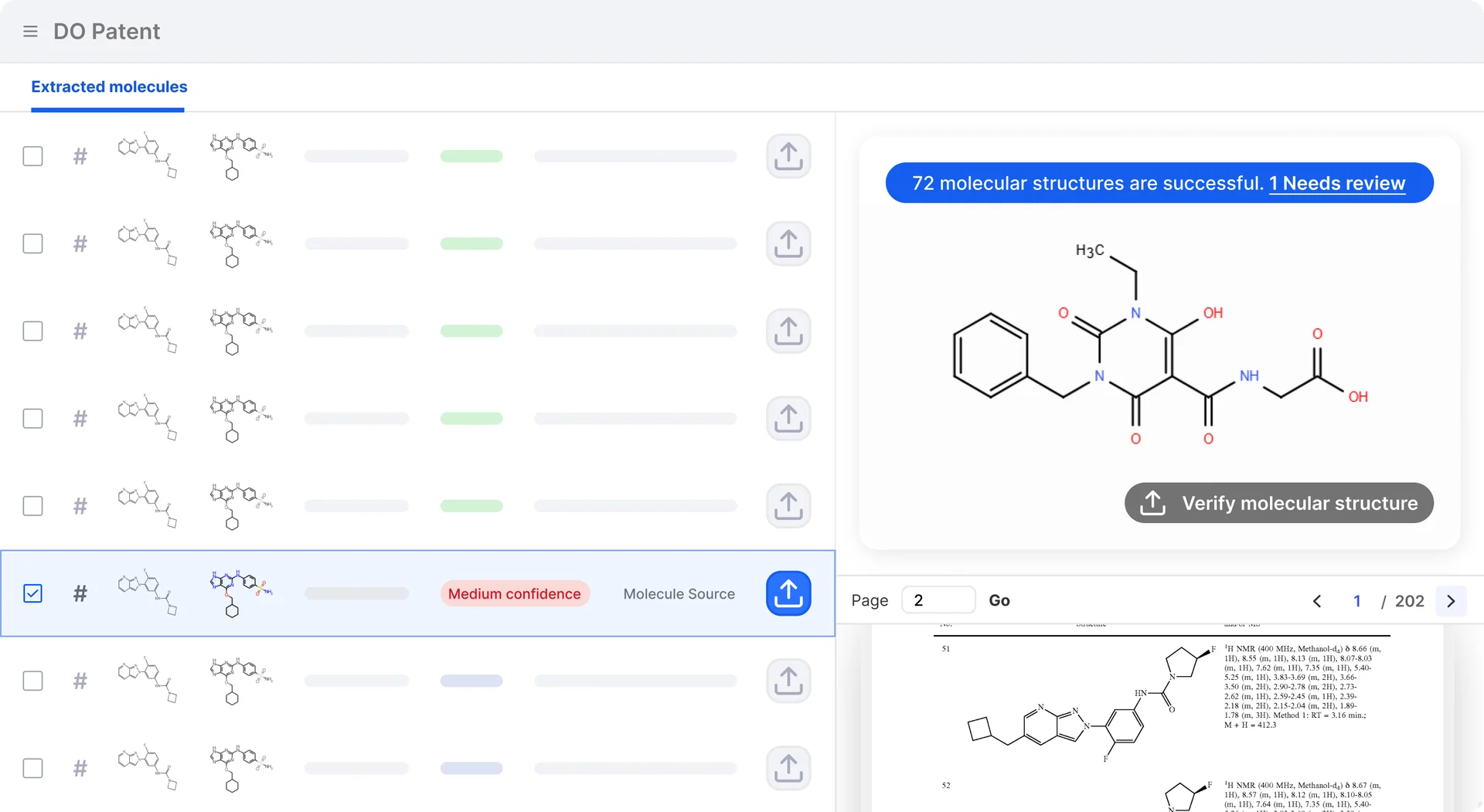Export the Medium confidence molecule
1484x812 pixels.
click(788, 593)
